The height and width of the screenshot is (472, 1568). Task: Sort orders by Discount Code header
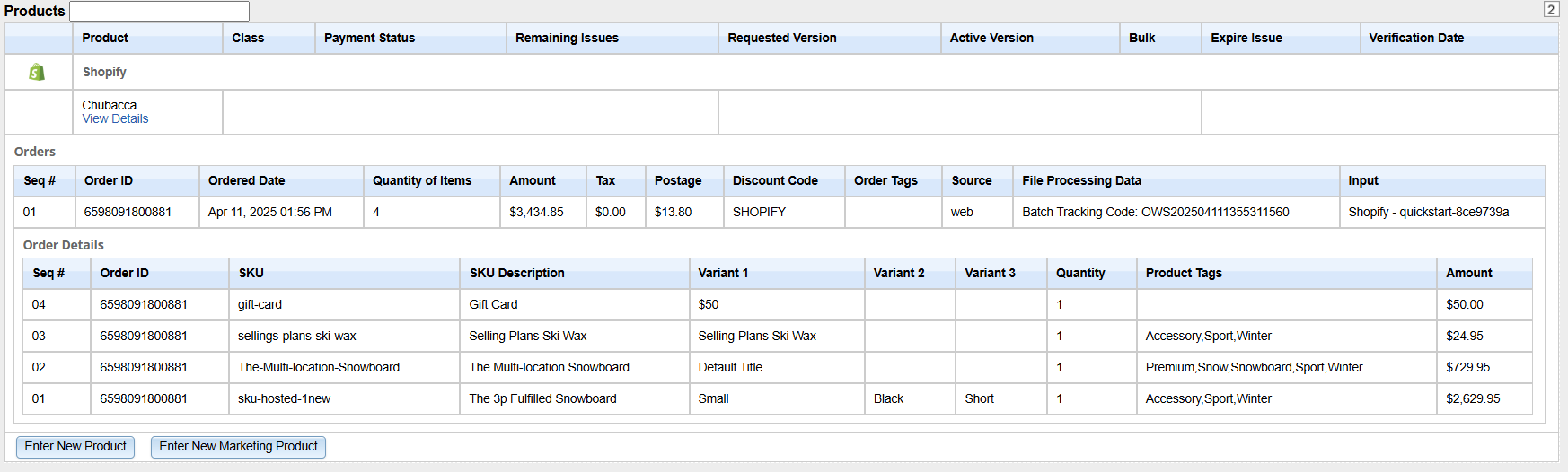(x=774, y=180)
